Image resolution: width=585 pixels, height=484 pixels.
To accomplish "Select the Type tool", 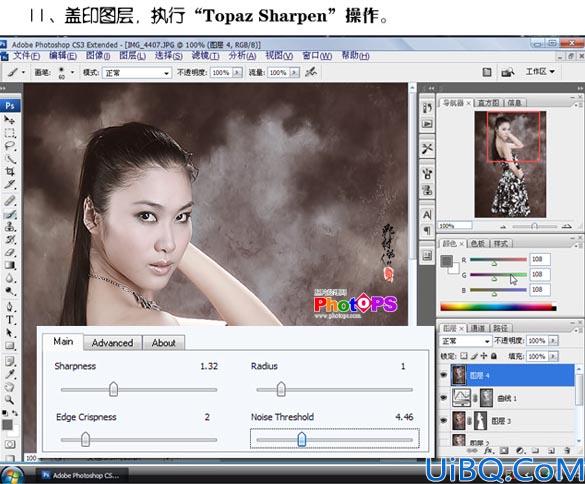I will pos(9,320).
